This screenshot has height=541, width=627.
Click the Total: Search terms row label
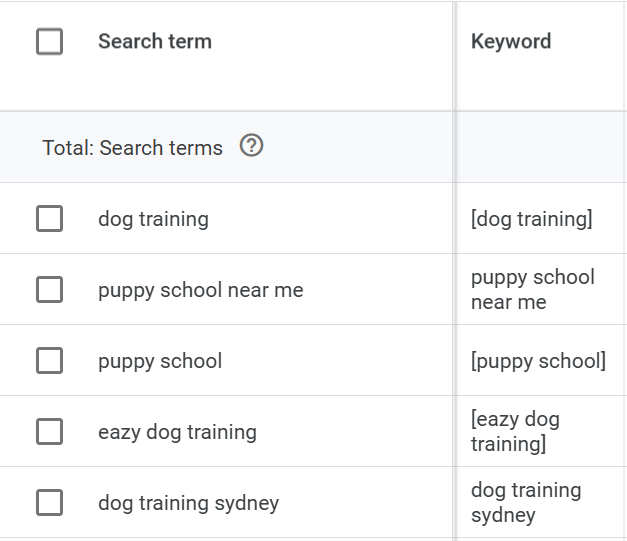(x=132, y=148)
